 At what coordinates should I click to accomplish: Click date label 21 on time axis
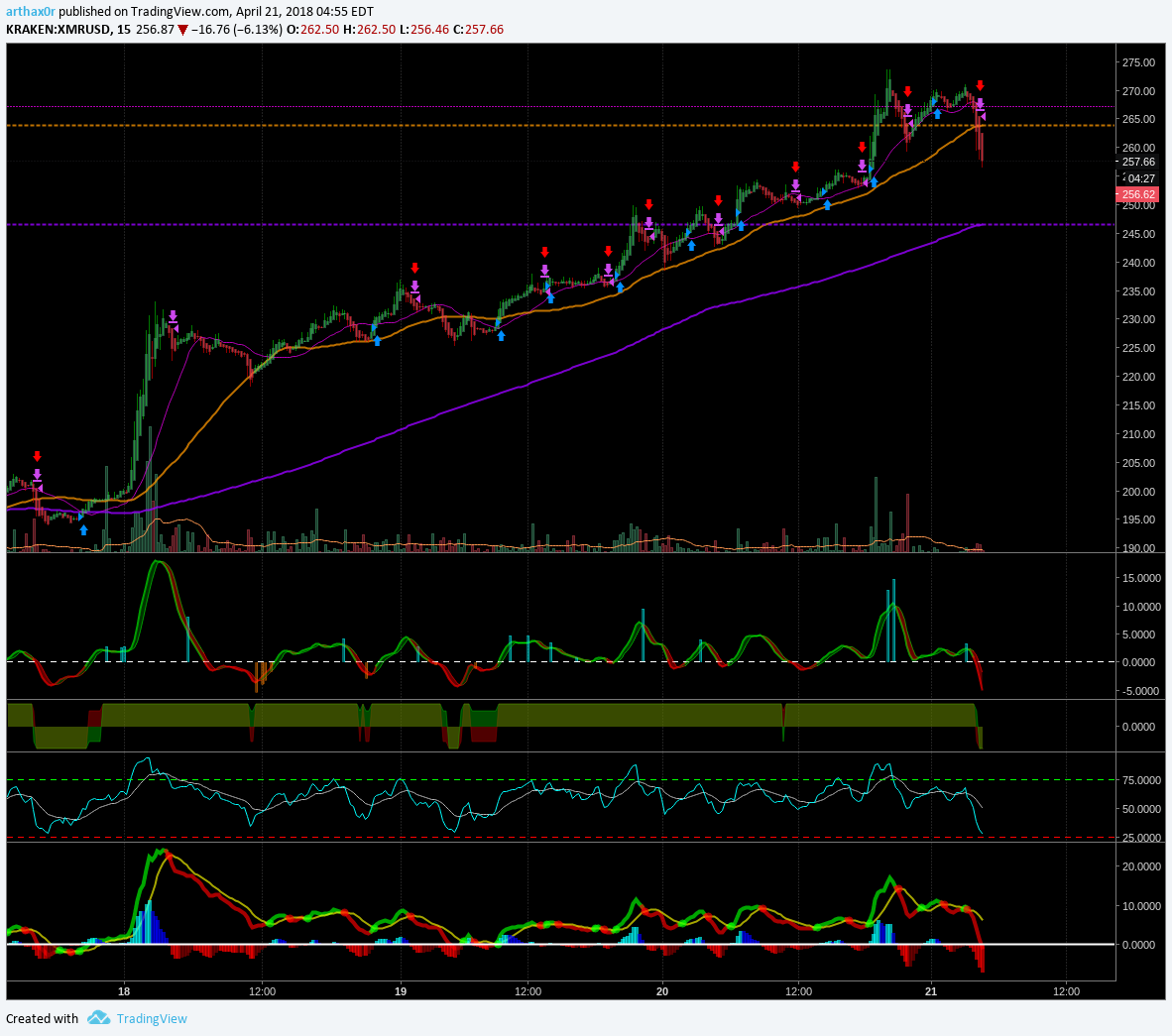pyautogui.click(x=931, y=992)
